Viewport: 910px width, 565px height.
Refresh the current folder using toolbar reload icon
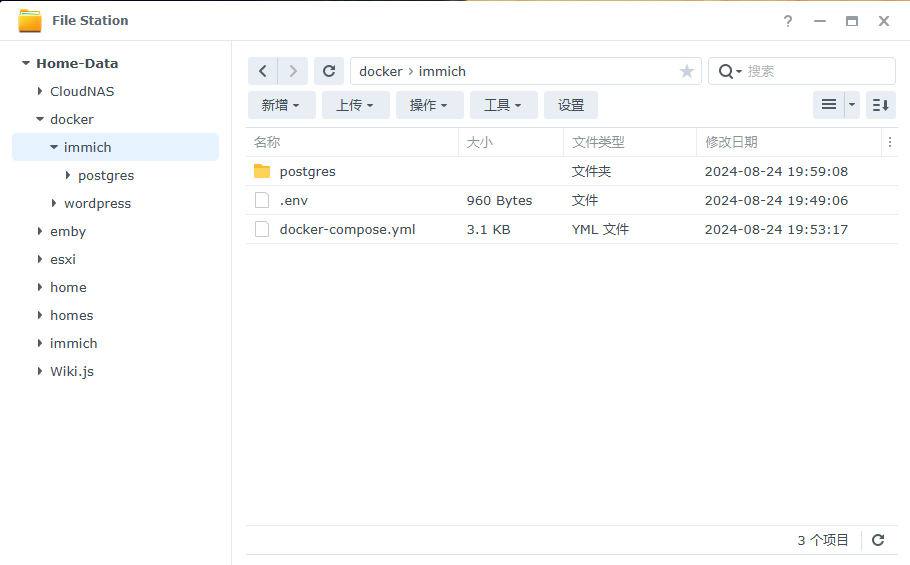(328, 71)
